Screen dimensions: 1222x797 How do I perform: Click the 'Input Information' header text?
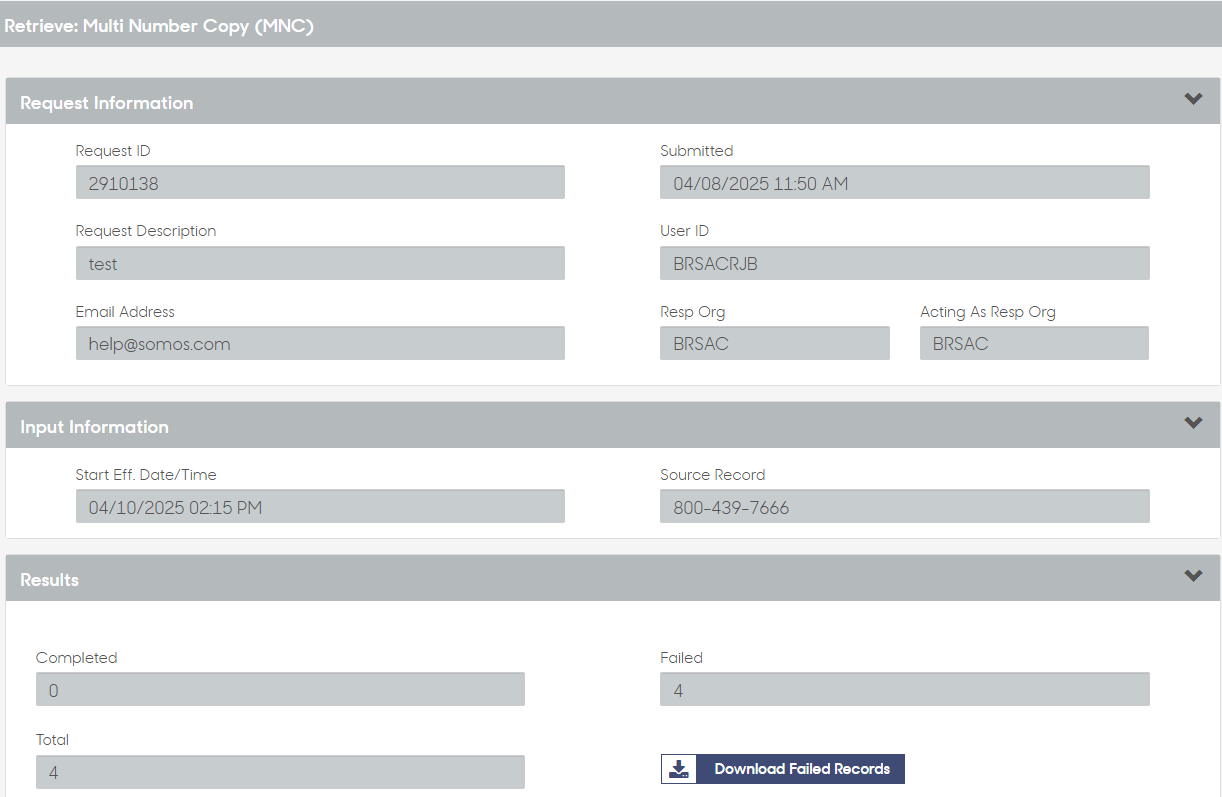[x=95, y=427]
